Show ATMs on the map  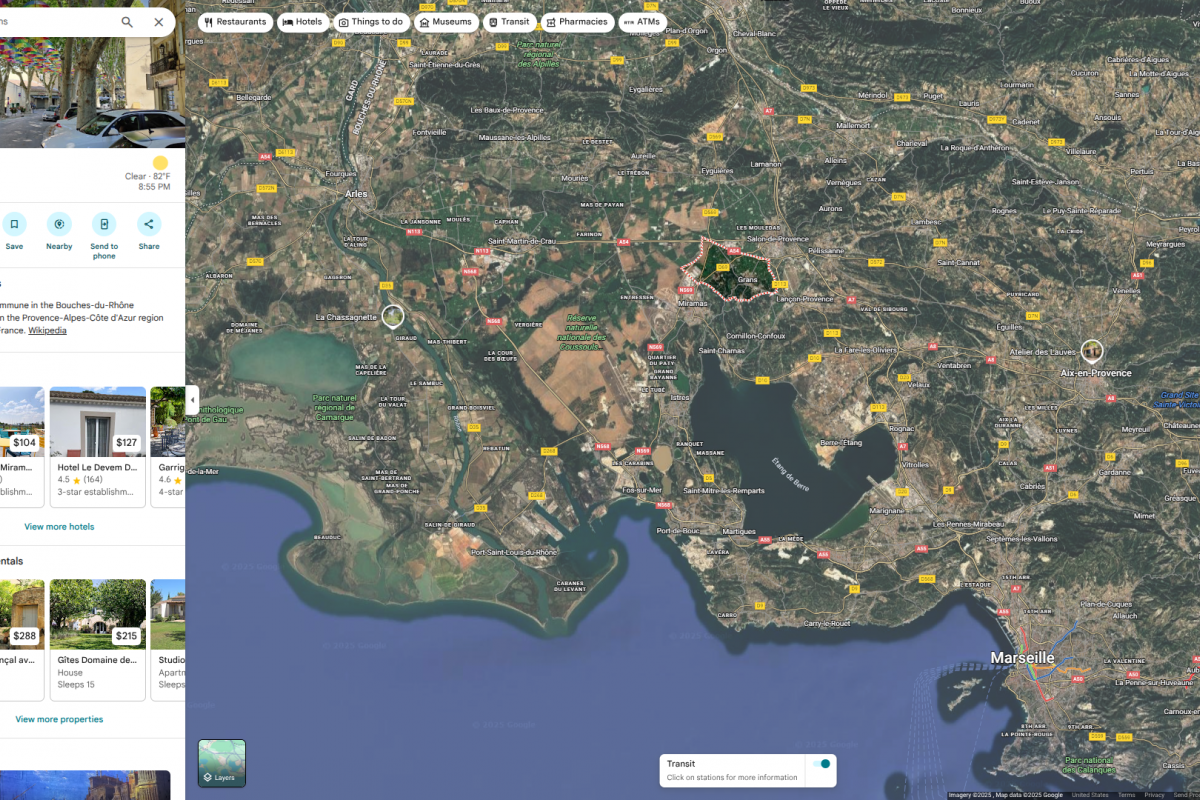coord(642,22)
